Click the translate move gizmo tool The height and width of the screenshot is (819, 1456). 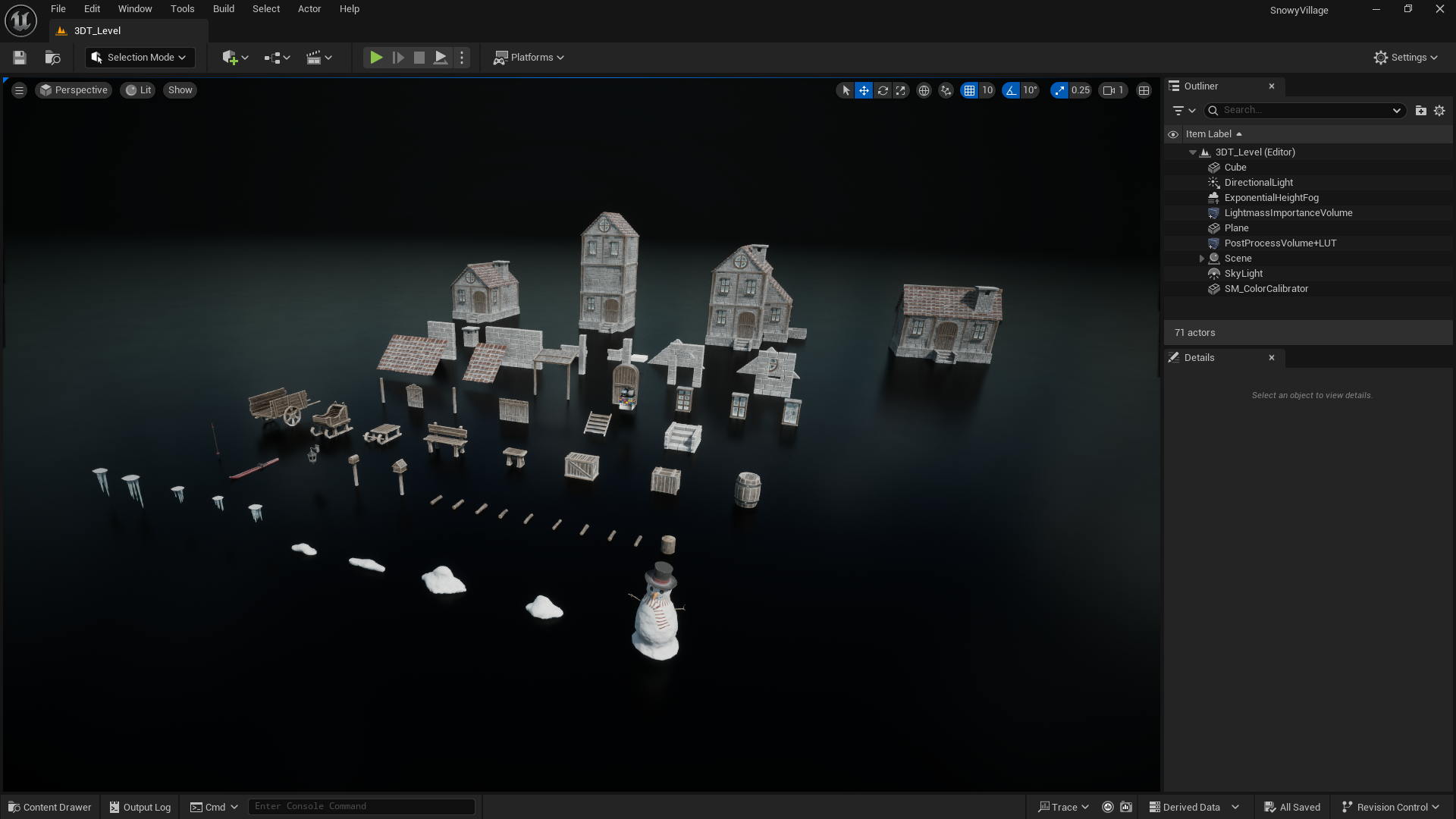[x=864, y=90]
